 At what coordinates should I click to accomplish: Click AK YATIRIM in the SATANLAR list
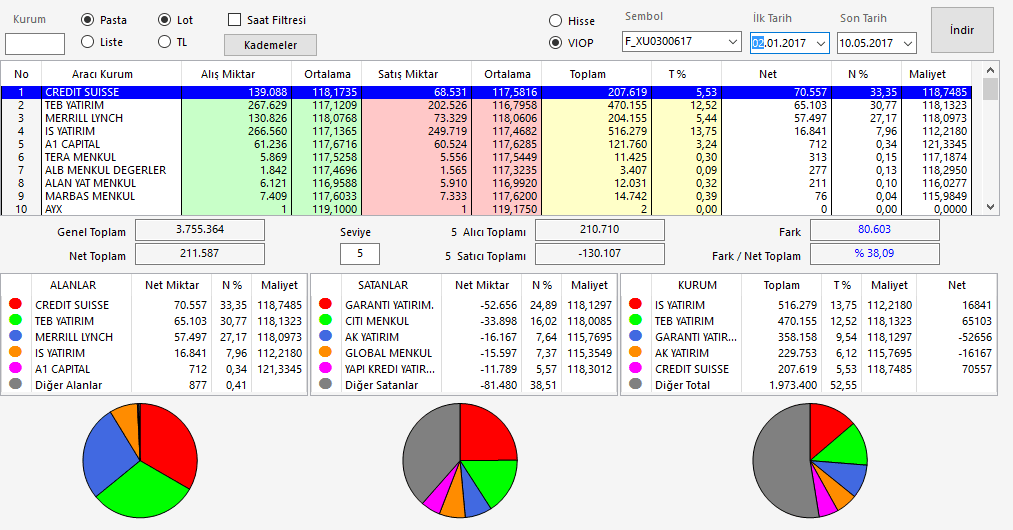pos(371,337)
